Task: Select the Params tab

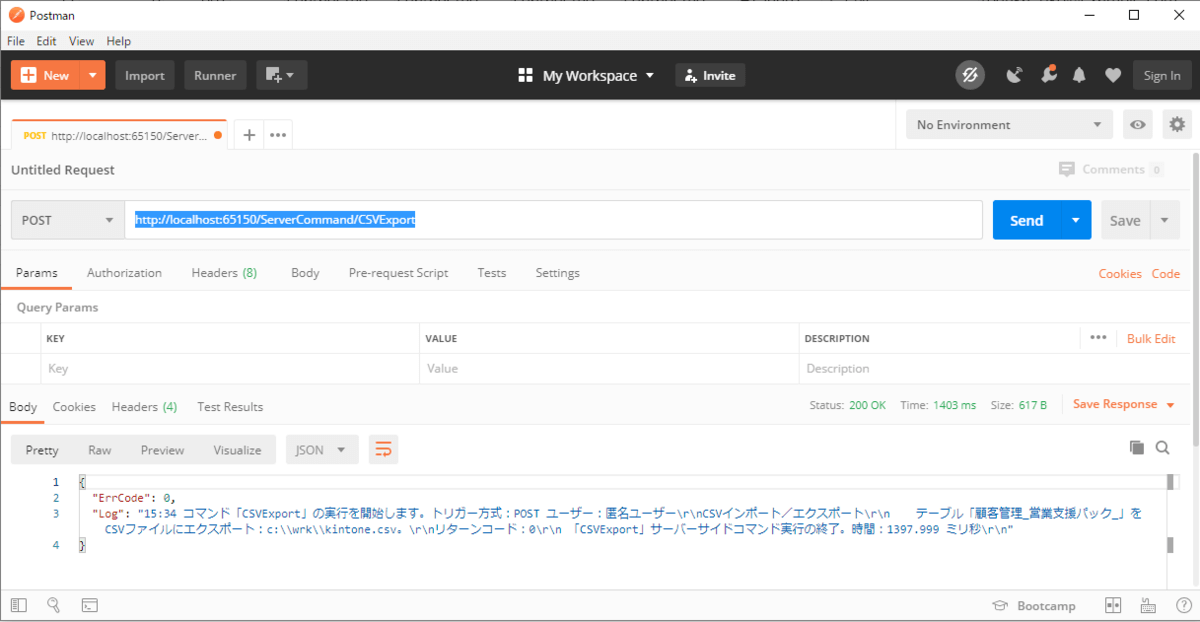Action: [37, 273]
